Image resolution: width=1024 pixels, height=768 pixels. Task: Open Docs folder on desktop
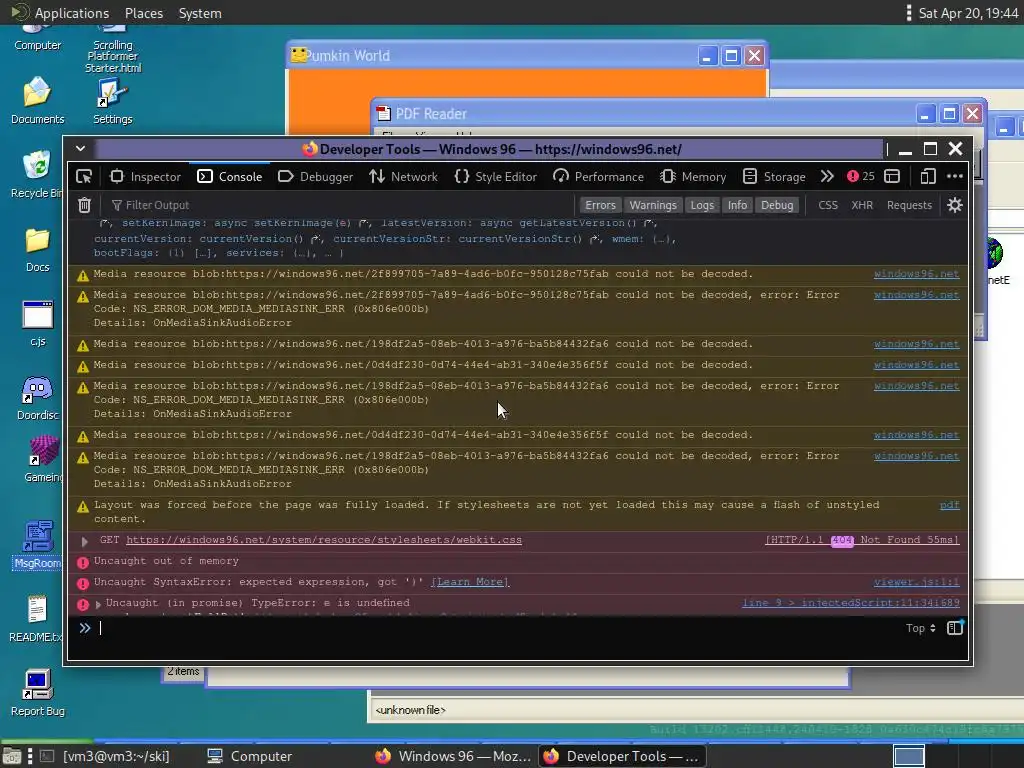coord(37,249)
